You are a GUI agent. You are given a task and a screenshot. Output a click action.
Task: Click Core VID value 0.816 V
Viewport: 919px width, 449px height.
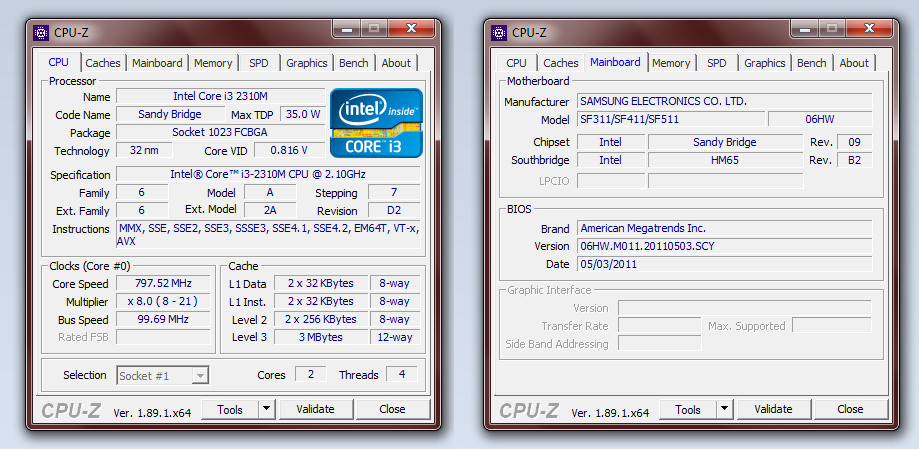tap(290, 150)
